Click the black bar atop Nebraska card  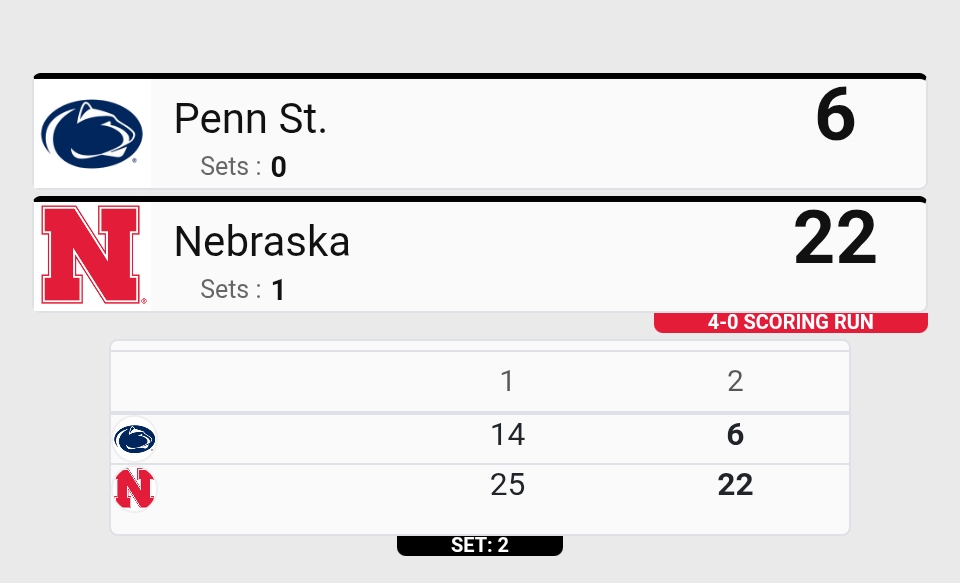coord(480,199)
